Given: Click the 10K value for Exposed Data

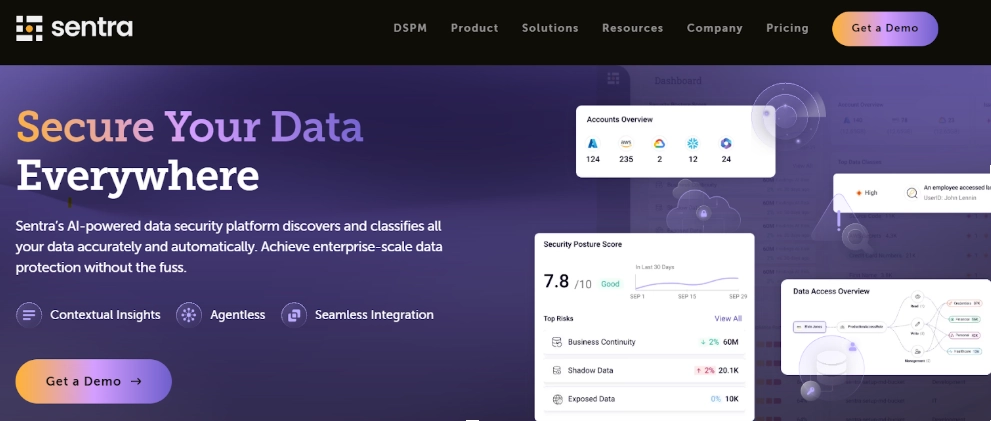Looking at the screenshot, I should [x=732, y=399].
